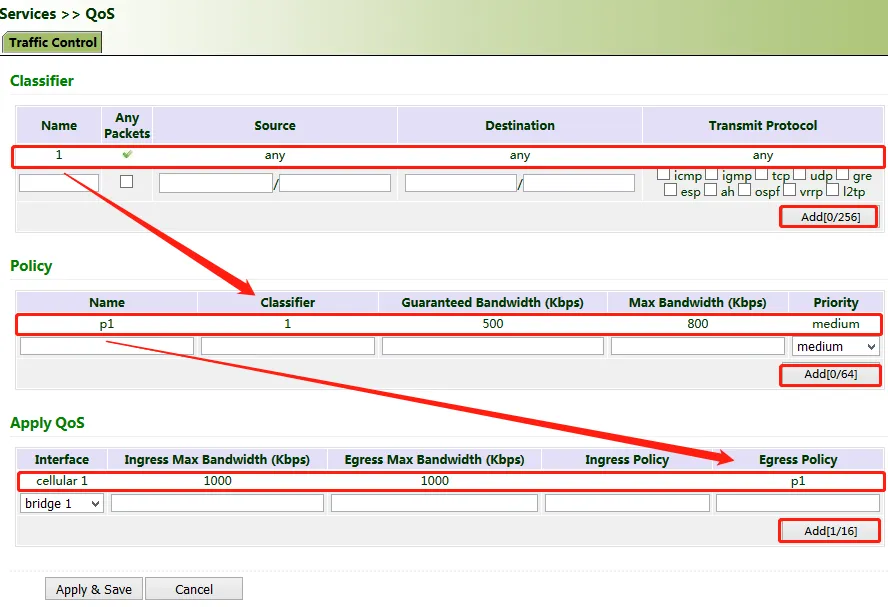Click the Add[0/256] classifier button
The width and height of the screenshot is (888, 607).
(x=830, y=217)
